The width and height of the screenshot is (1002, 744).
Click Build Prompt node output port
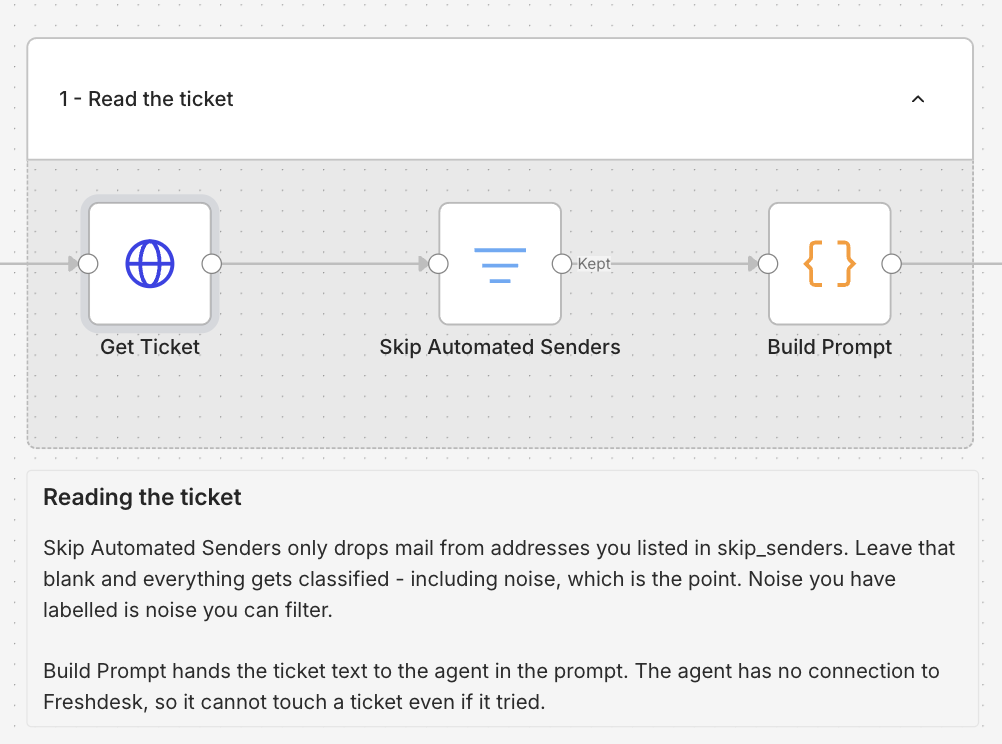(x=891, y=263)
